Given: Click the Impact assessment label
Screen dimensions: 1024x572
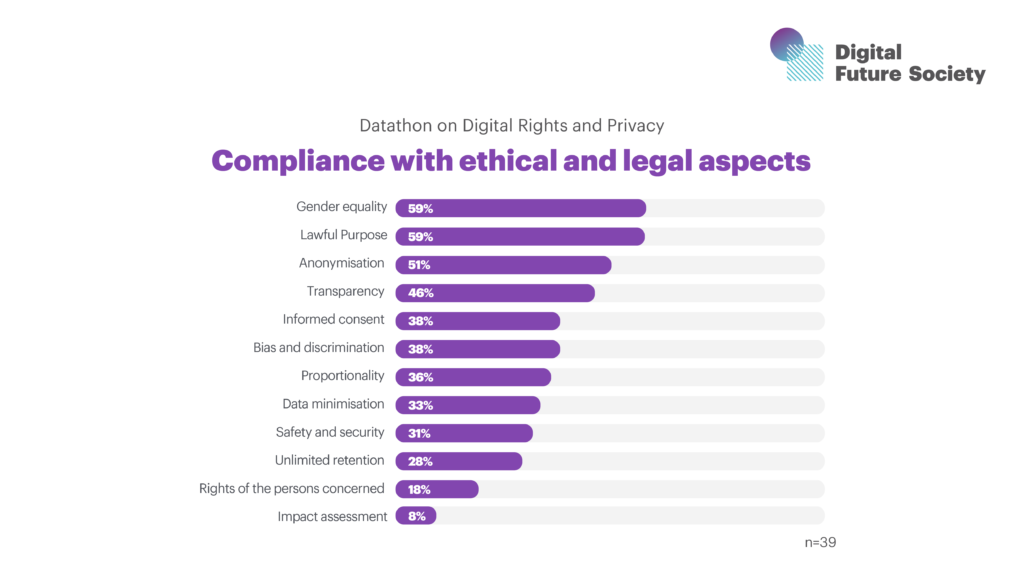Looking at the screenshot, I should (332, 516).
